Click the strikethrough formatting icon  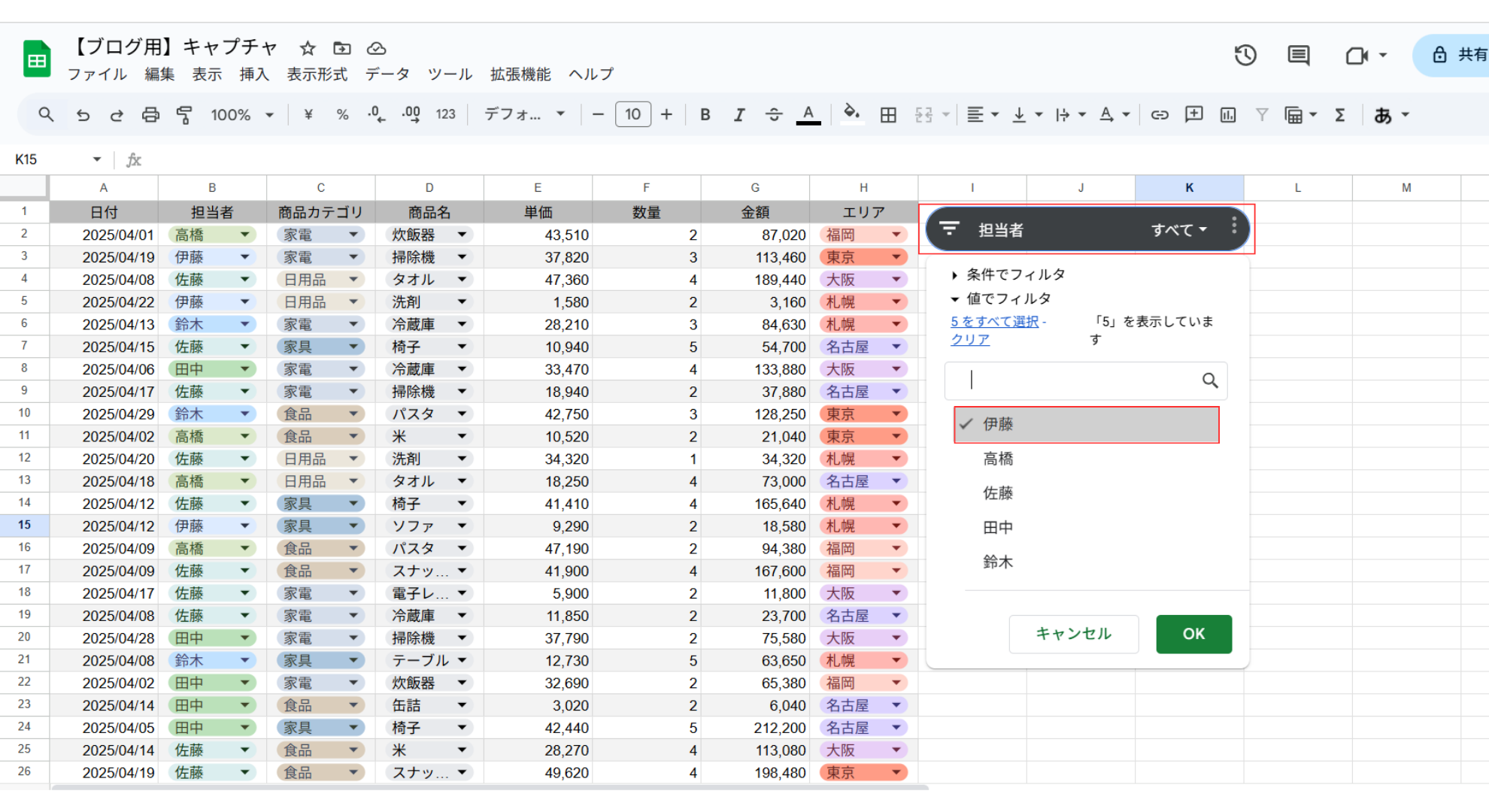(x=773, y=115)
